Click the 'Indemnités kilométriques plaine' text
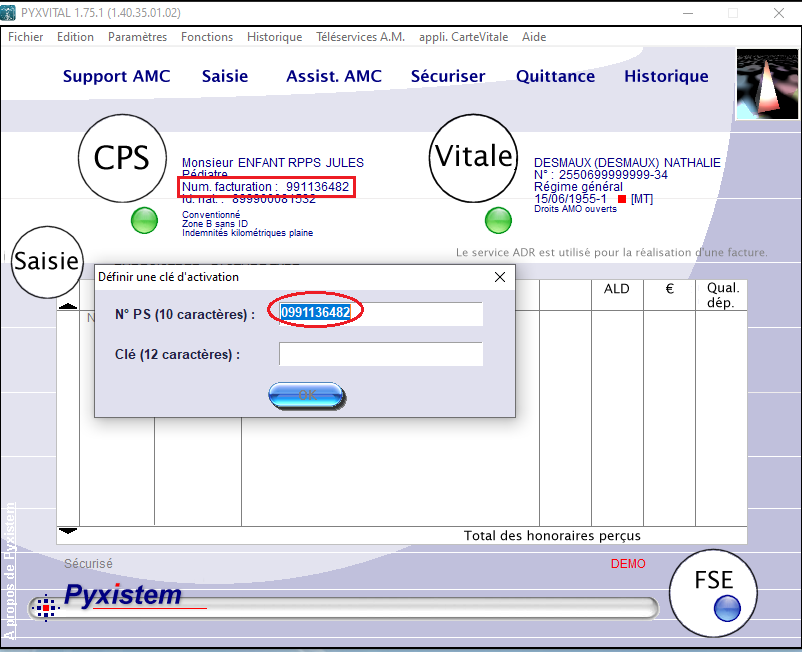The image size is (802, 652). [248, 233]
